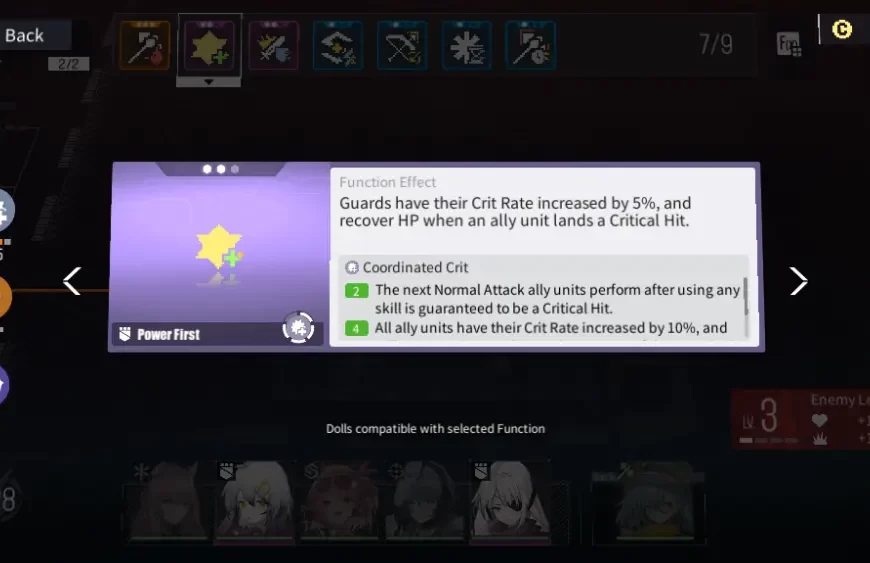The height and width of the screenshot is (563, 870).
Task: Select the sword-and-shield function icon
Action: coord(274,45)
